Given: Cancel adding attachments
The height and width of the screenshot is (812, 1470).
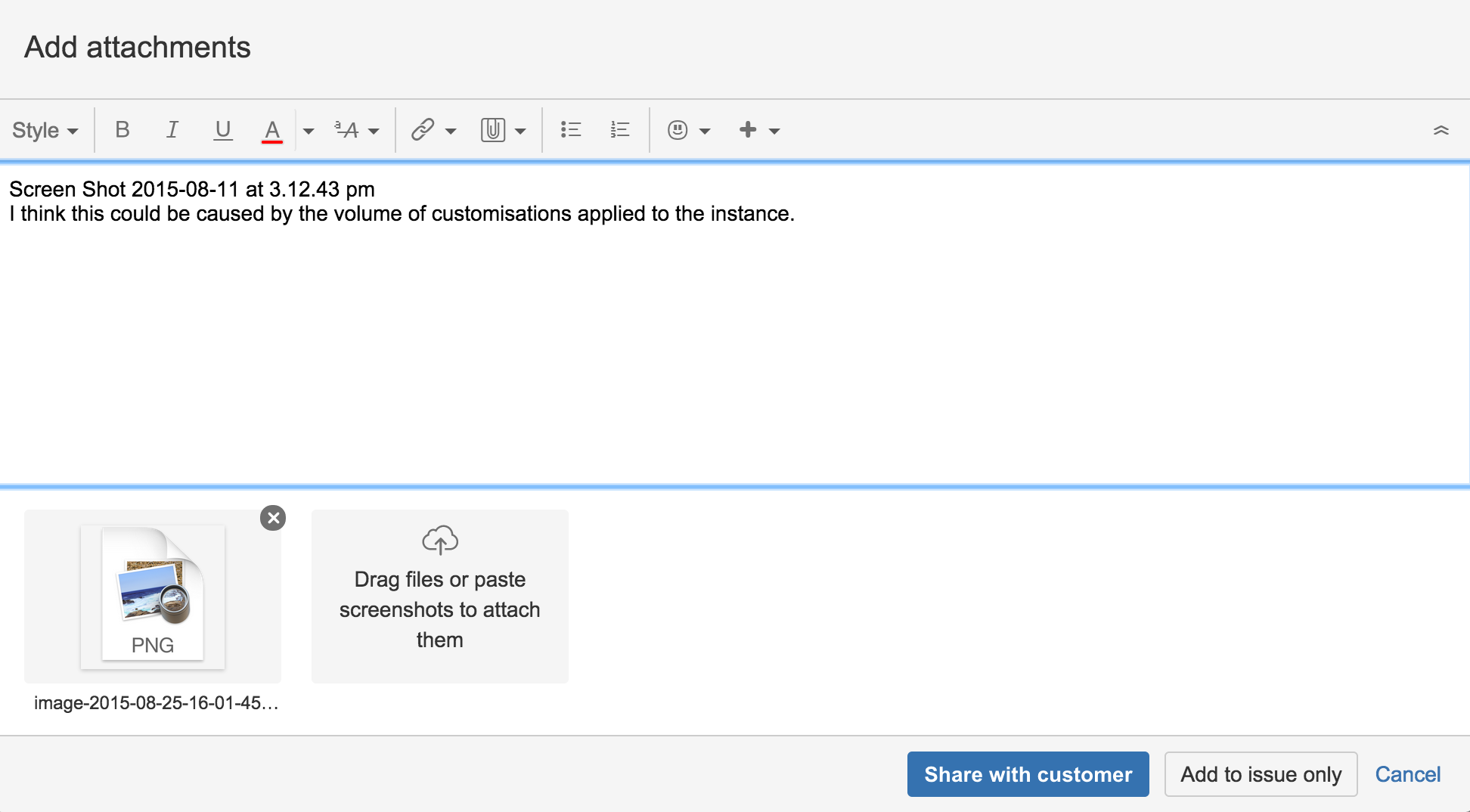Looking at the screenshot, I should [x=1408, y=774].
